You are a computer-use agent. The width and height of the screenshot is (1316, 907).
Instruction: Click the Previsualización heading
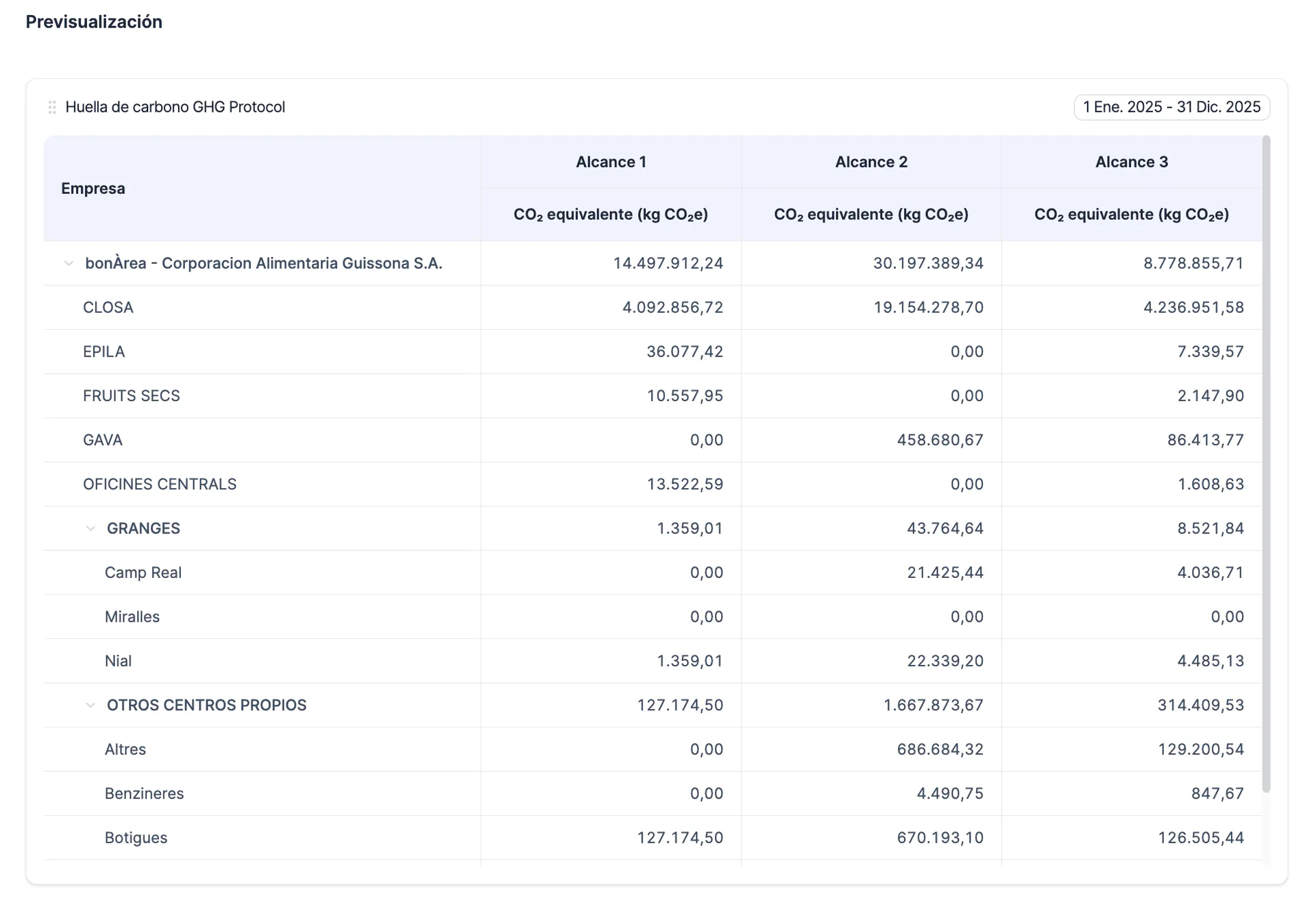tap(94, 22)
